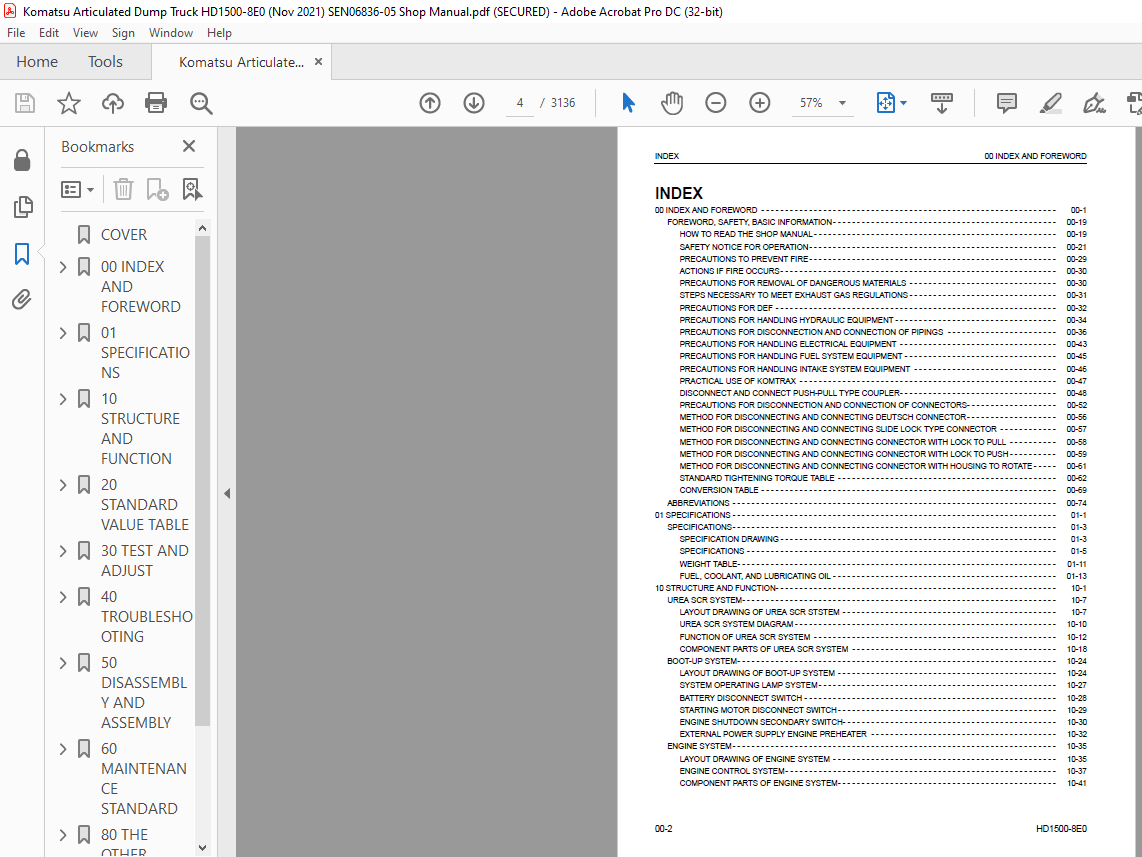Click the WEIGHT TABLE index entry
The image size is (1142, 857).
[709, 564]
